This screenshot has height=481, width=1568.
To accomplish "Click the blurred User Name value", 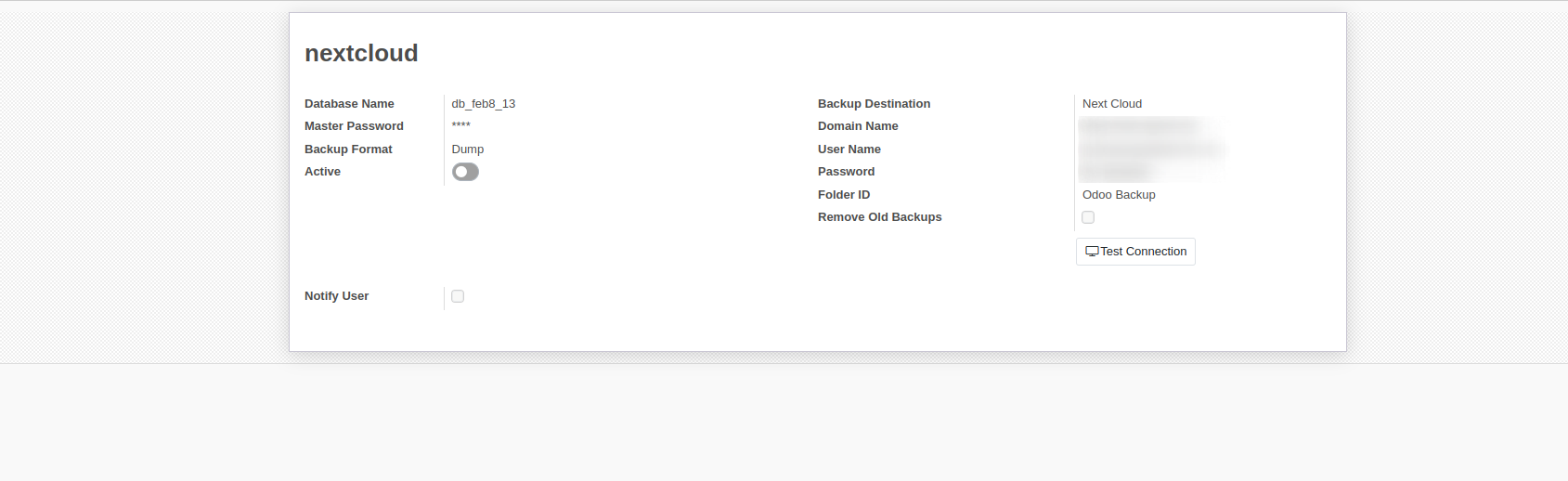I will click(x=1151, y=149).
